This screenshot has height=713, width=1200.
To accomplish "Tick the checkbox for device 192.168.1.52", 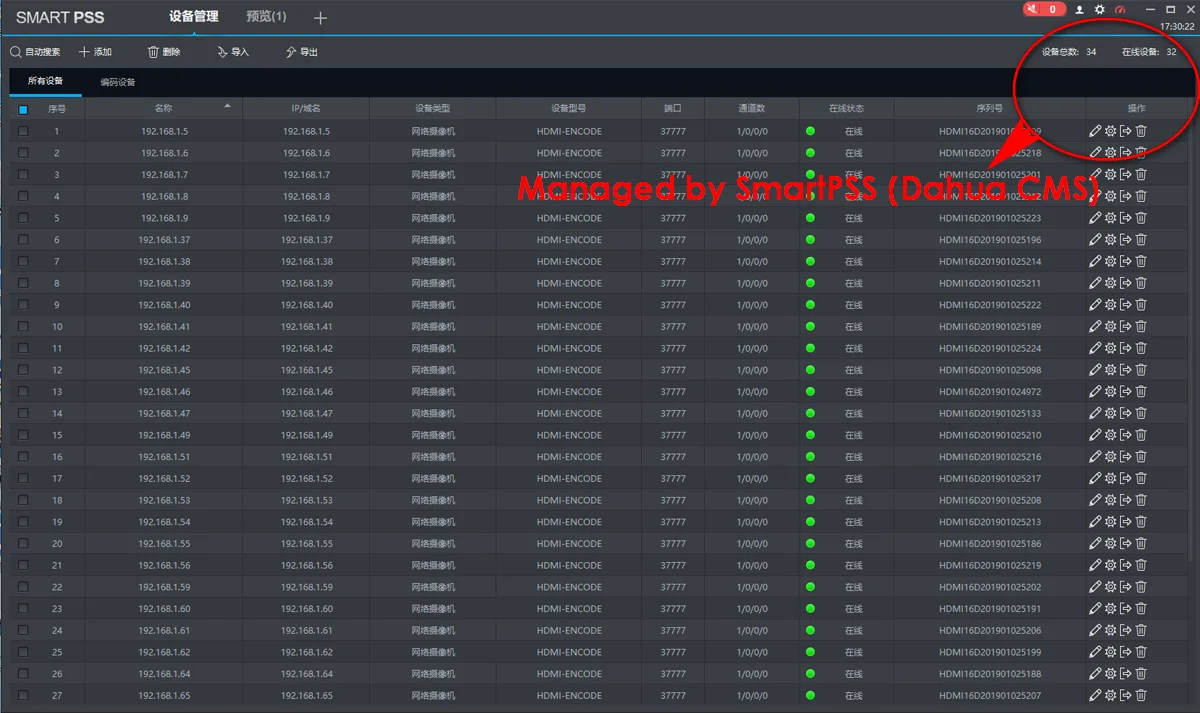I will pos(23,478).
